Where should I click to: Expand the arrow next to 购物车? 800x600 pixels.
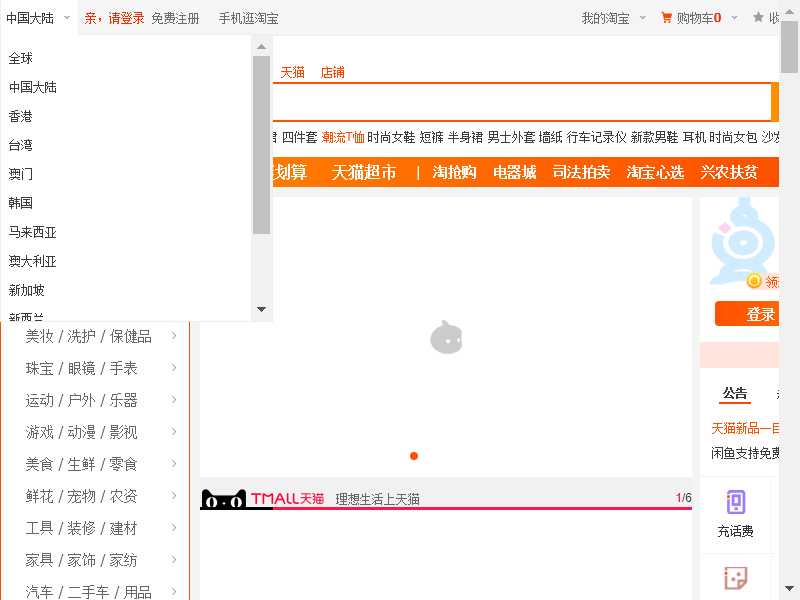click(x=735, y=18)
